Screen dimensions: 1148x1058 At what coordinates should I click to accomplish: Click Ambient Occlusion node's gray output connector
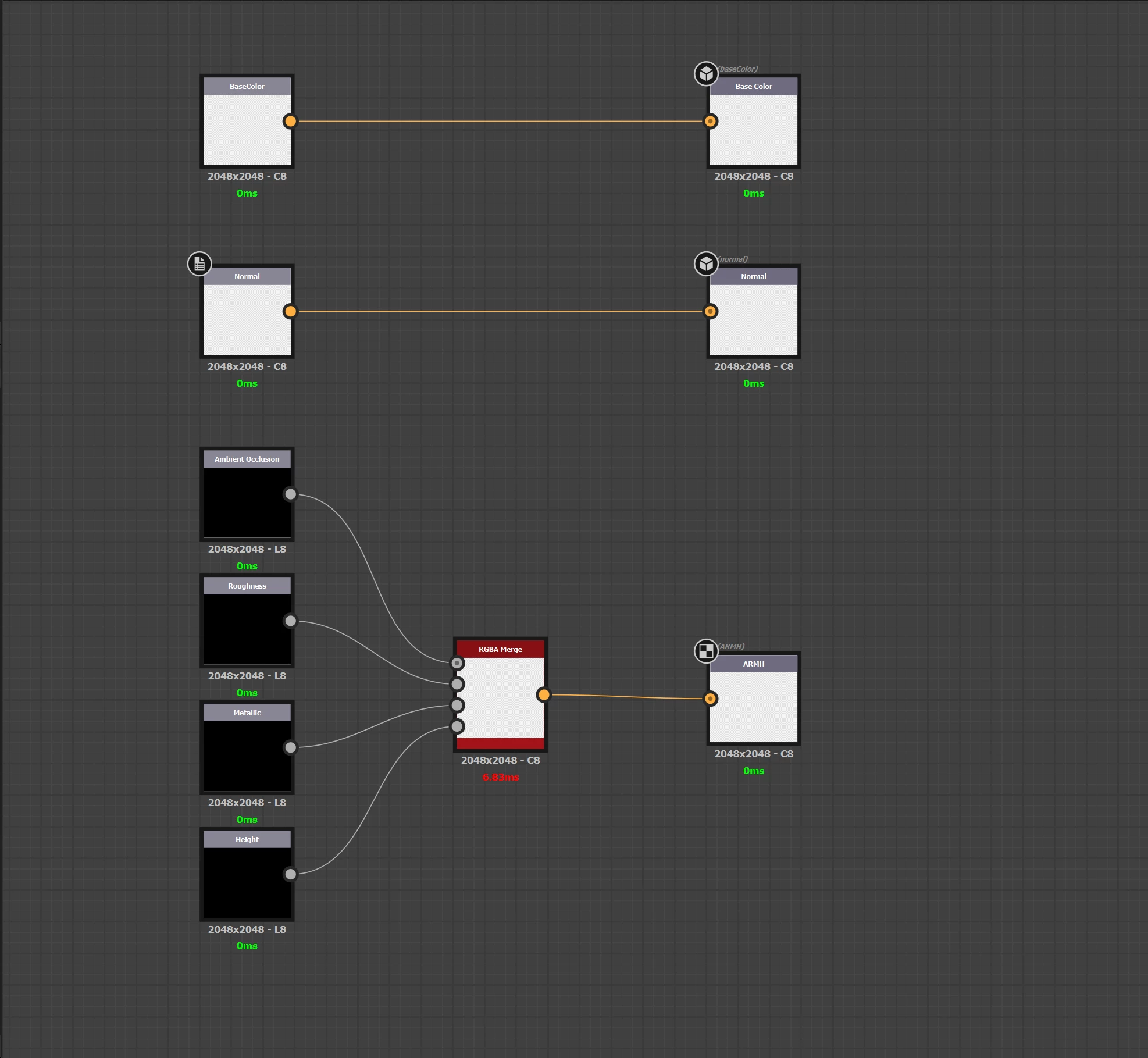[290, 494]
